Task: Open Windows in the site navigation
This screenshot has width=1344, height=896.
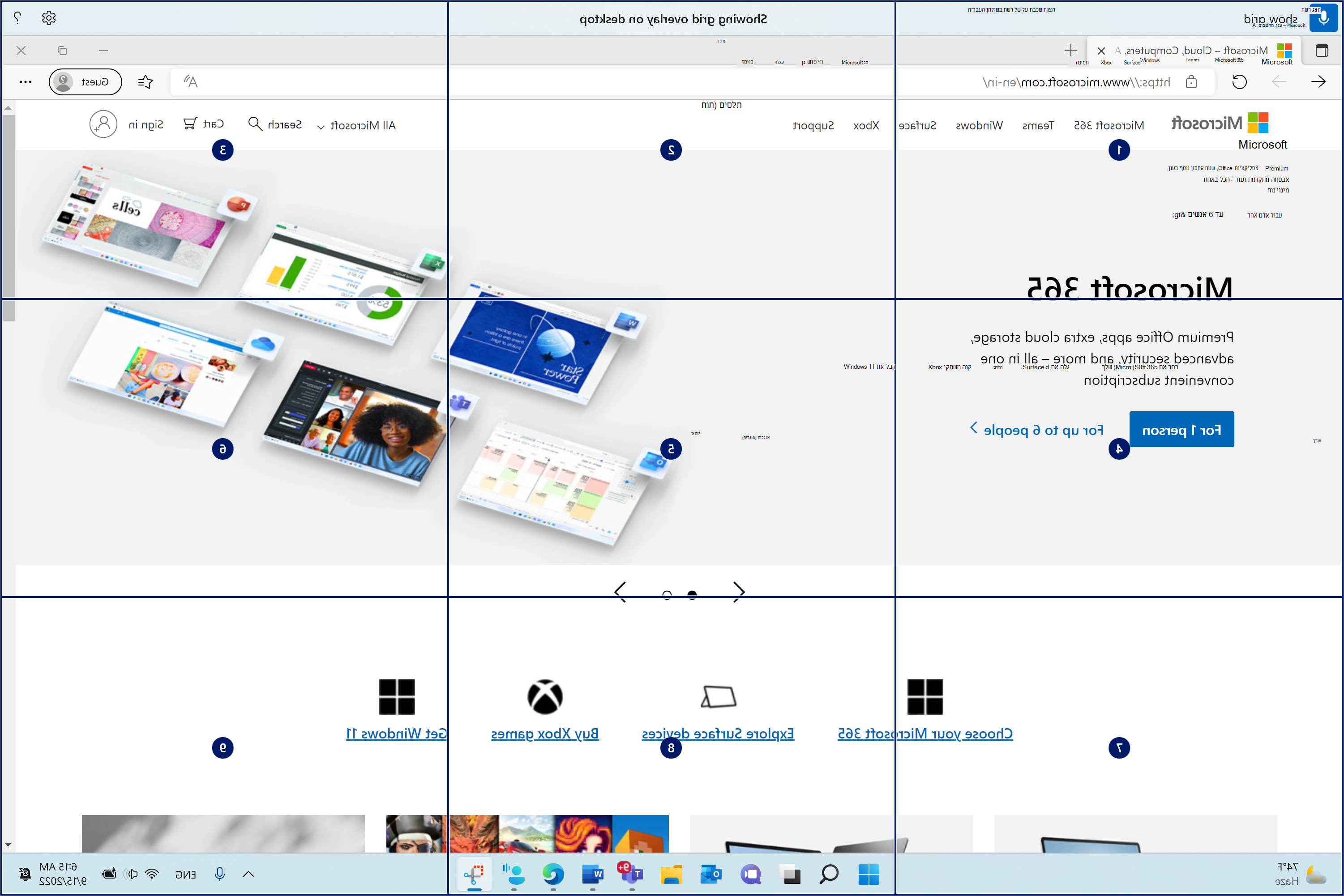Action: (979, 125)
